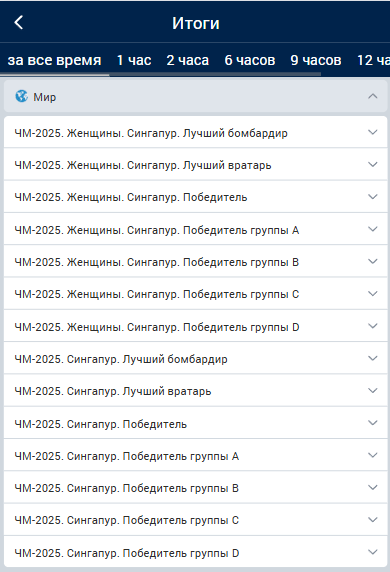Image resolution: width=390 pixels, height=572 pixels.
Task: Click text 'ЧМ-2025. Женщины. Сингапур. Победитель группы B'
Action: [x=157, y=262]
